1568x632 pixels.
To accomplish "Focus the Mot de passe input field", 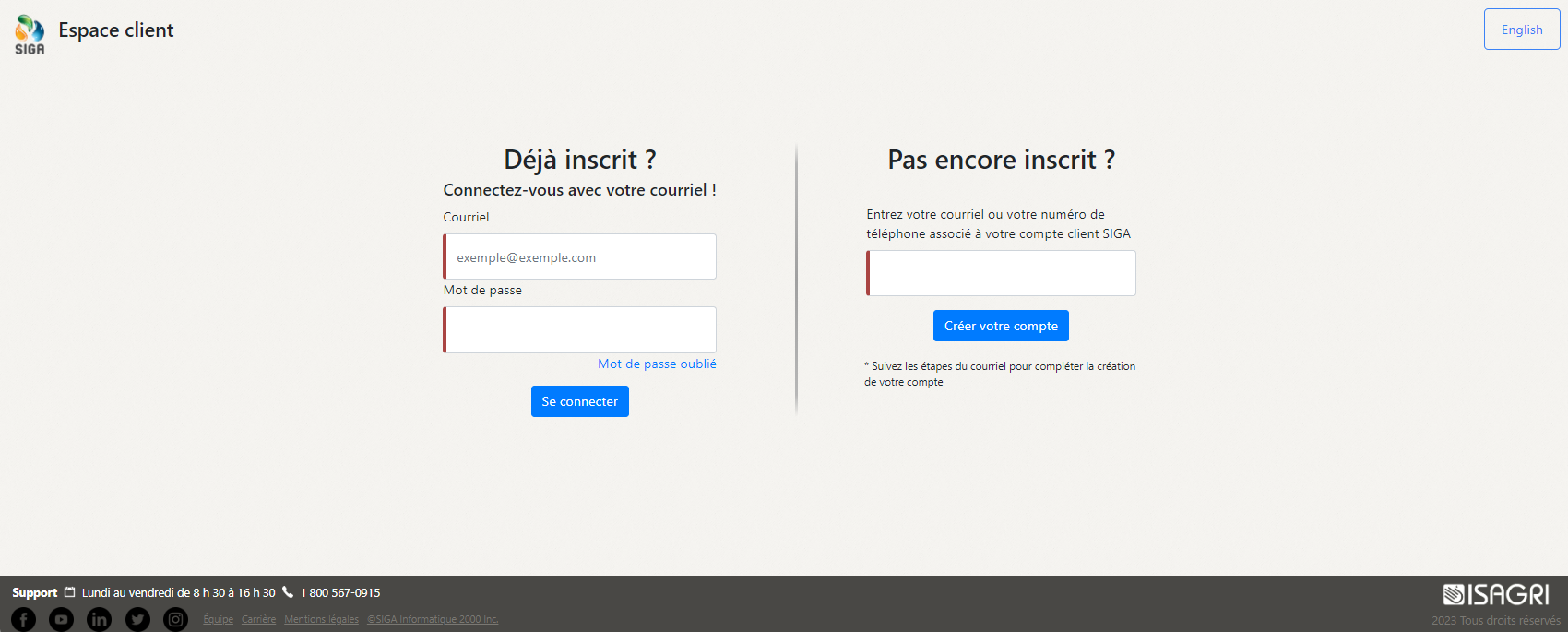I will pos(580,329).
